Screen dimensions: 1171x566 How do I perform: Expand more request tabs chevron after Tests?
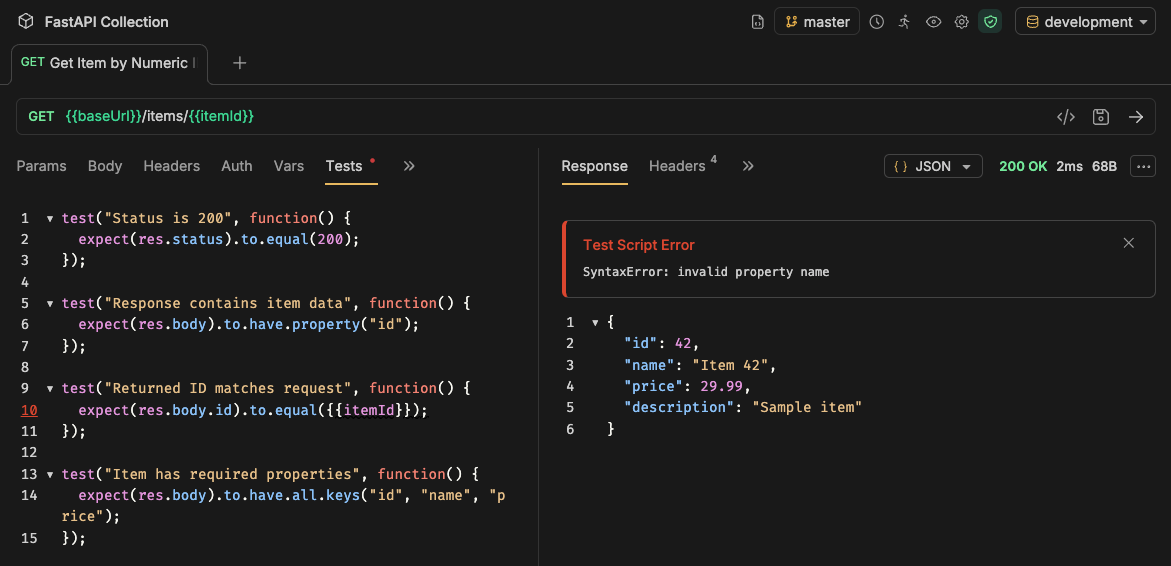[x=409, y=166]
